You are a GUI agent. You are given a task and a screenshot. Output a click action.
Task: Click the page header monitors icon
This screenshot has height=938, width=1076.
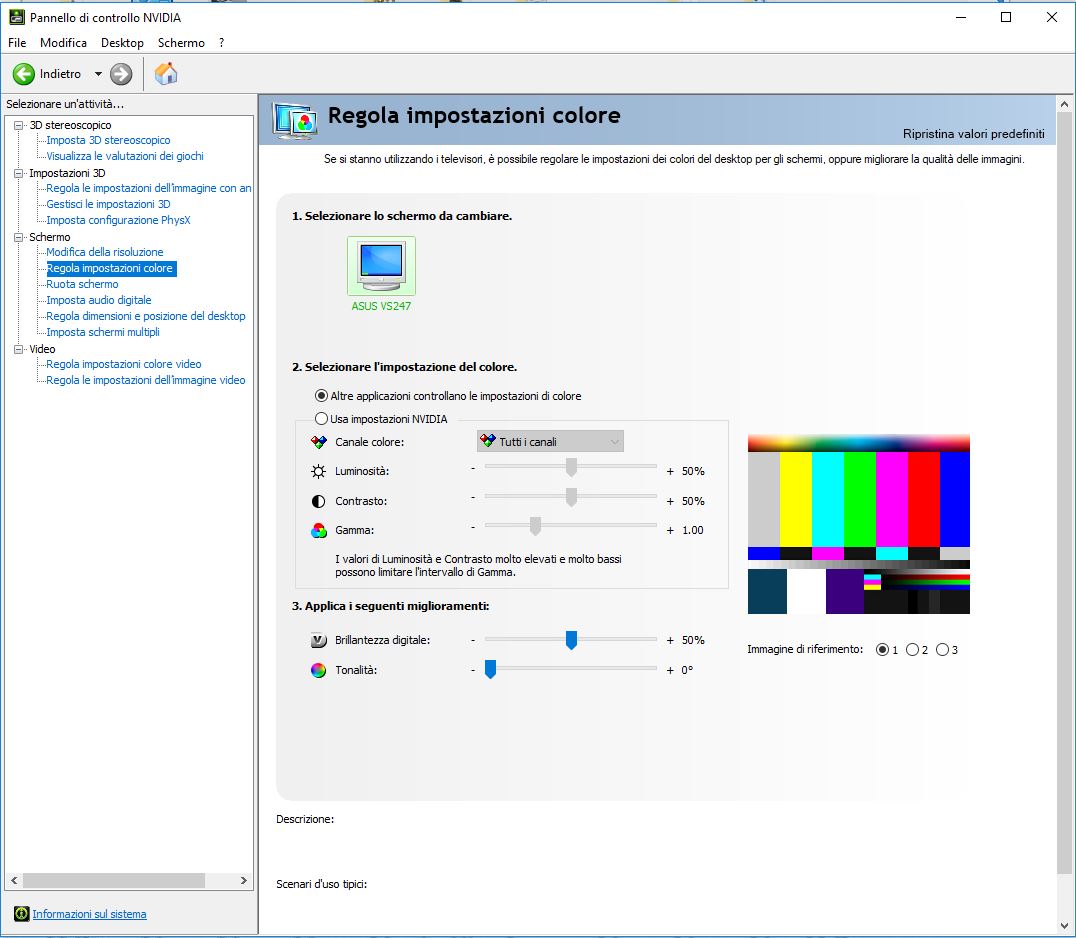tap(295, 121)
